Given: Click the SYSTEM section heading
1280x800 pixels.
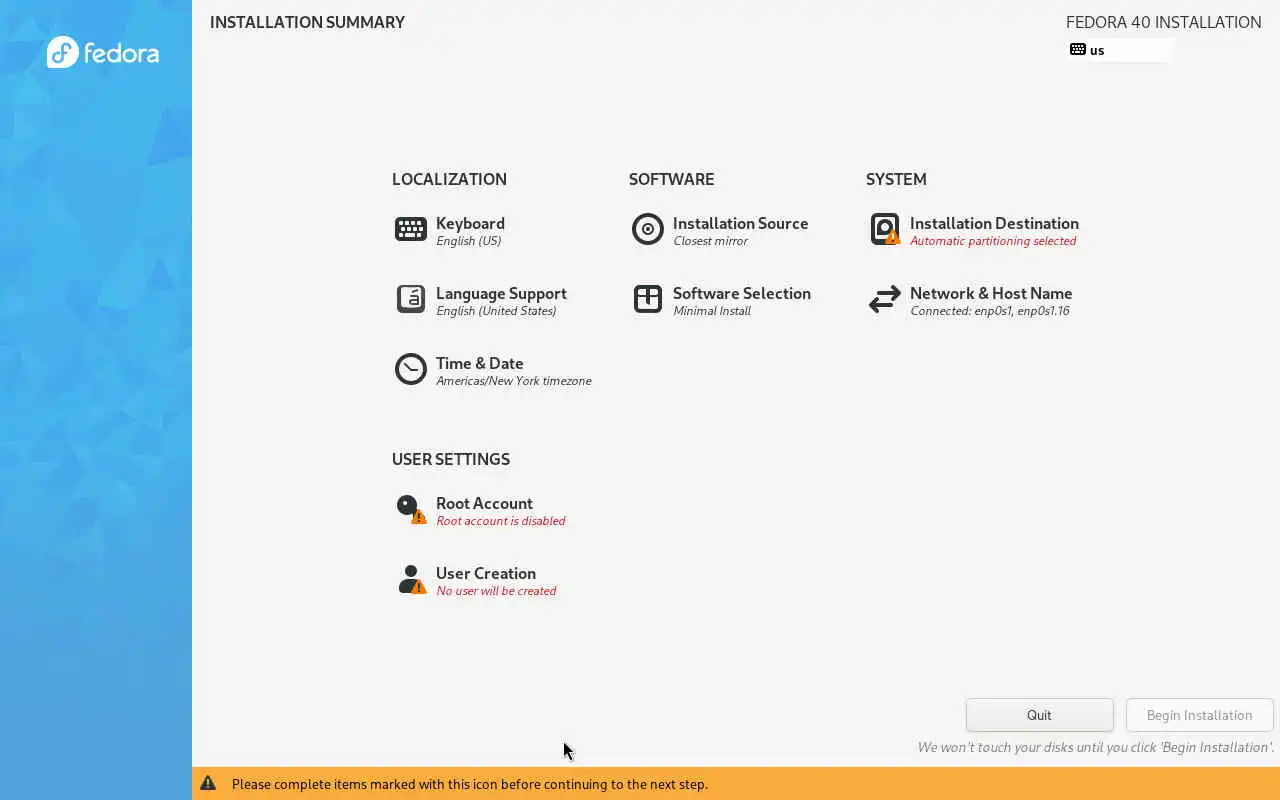Looking at the screenshot, I should [896, 179].
